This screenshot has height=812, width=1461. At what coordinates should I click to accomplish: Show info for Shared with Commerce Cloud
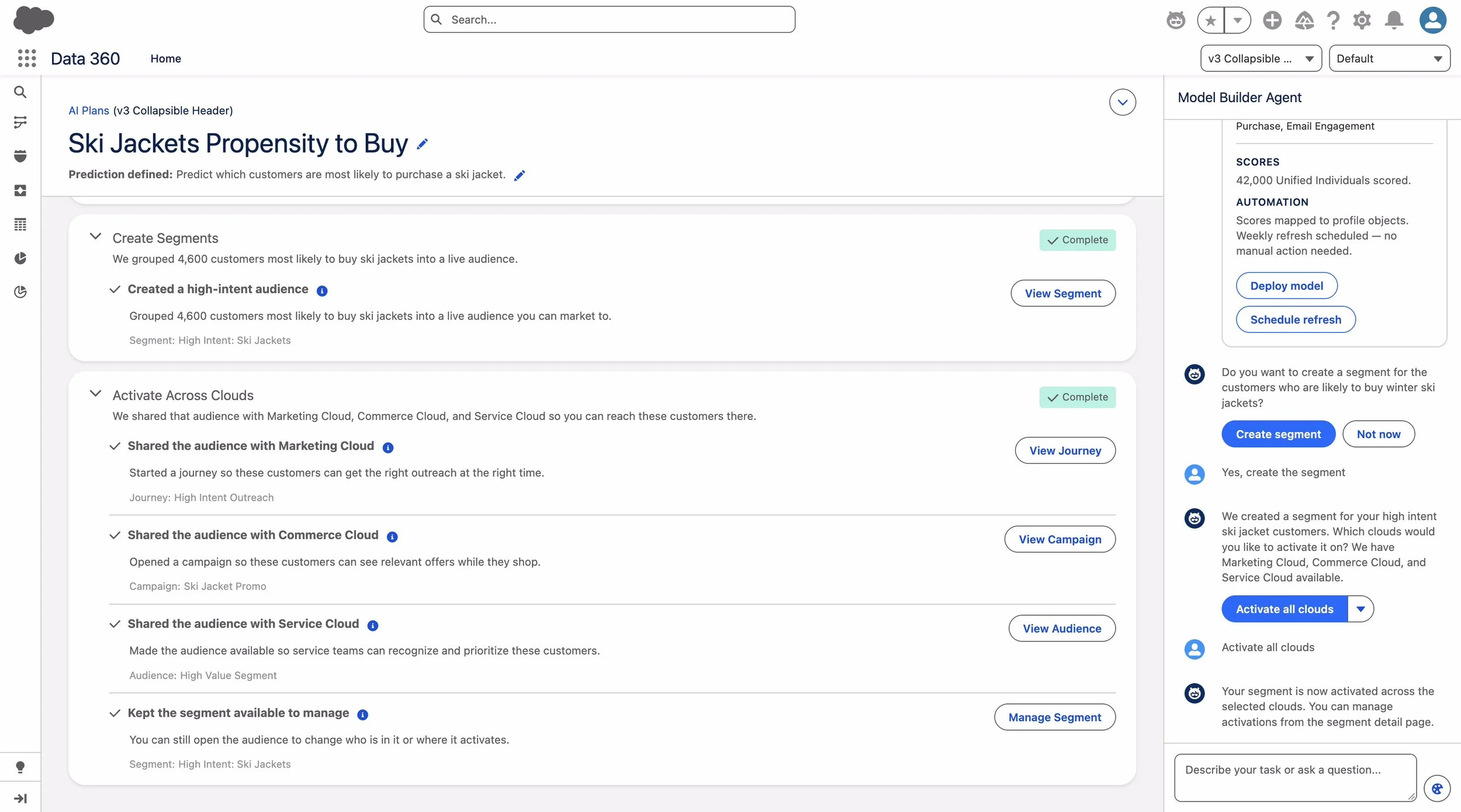[x=392, y=536]
